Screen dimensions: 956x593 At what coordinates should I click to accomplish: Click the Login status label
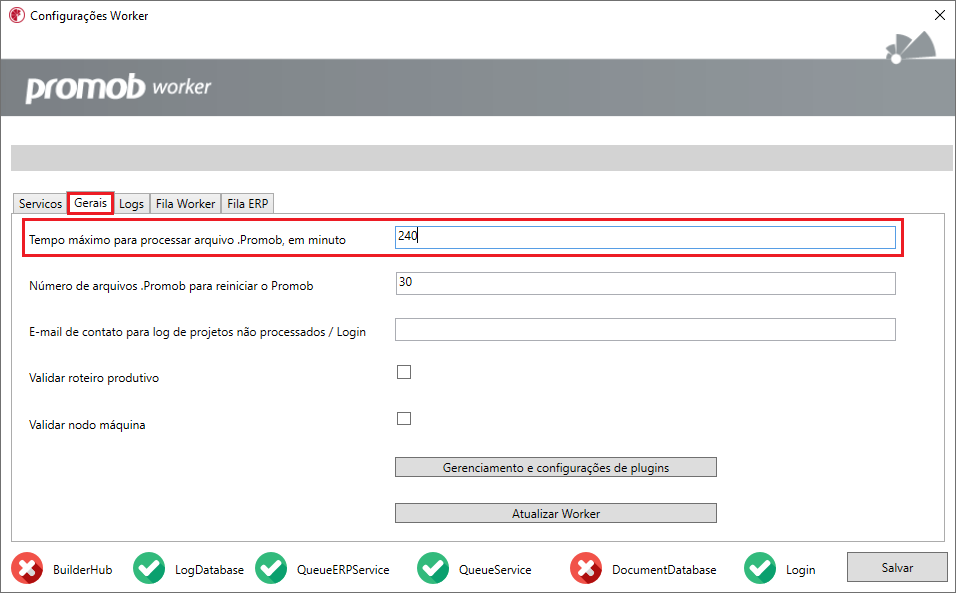(x=800, y=570)
